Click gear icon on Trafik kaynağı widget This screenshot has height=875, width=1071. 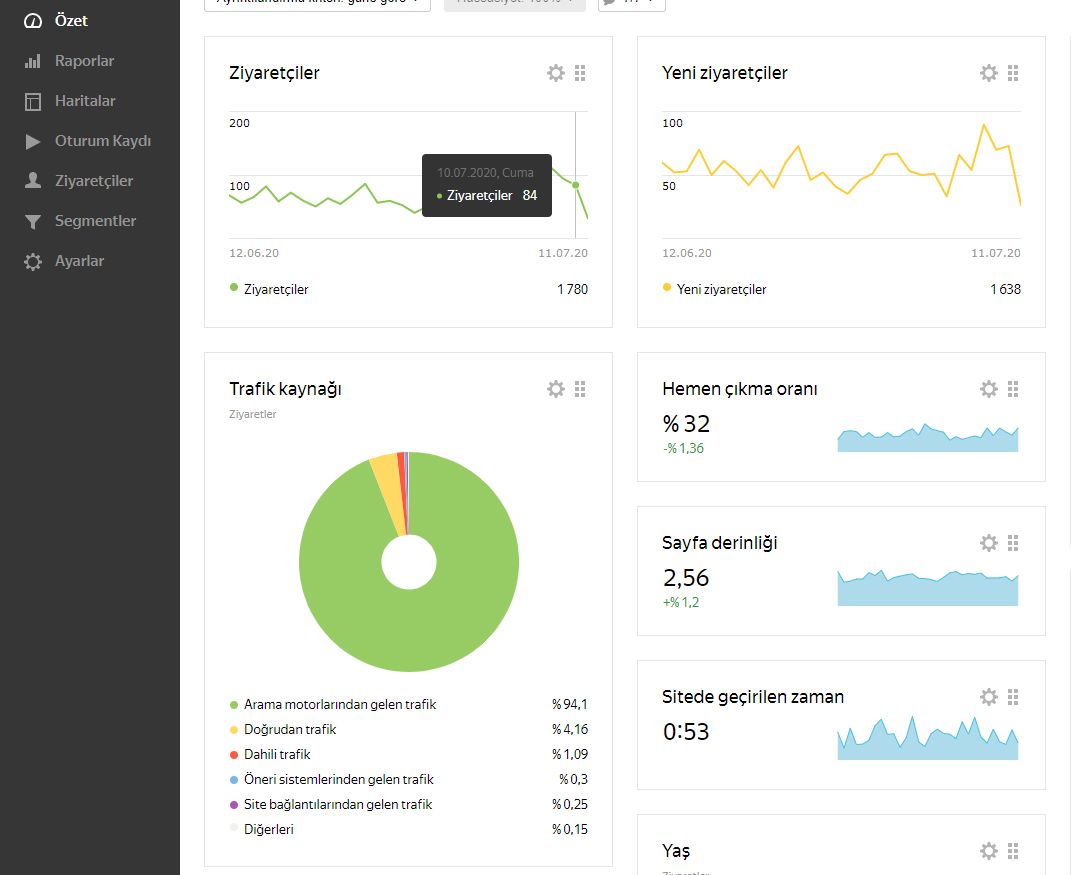click(x=556, y=389)
